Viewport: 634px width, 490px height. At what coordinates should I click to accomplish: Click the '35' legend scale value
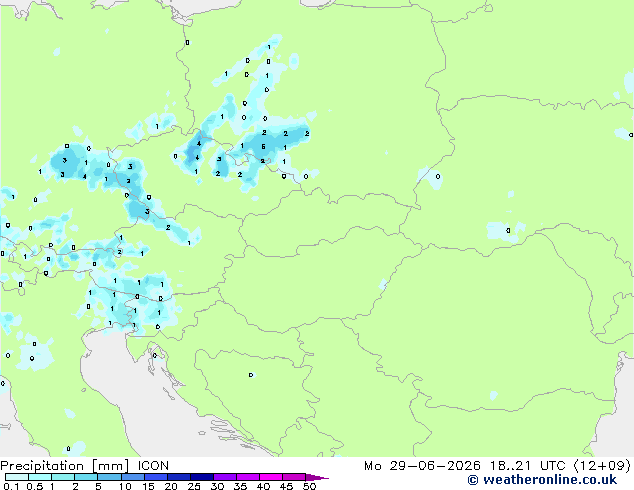click(x=240, y=486)
